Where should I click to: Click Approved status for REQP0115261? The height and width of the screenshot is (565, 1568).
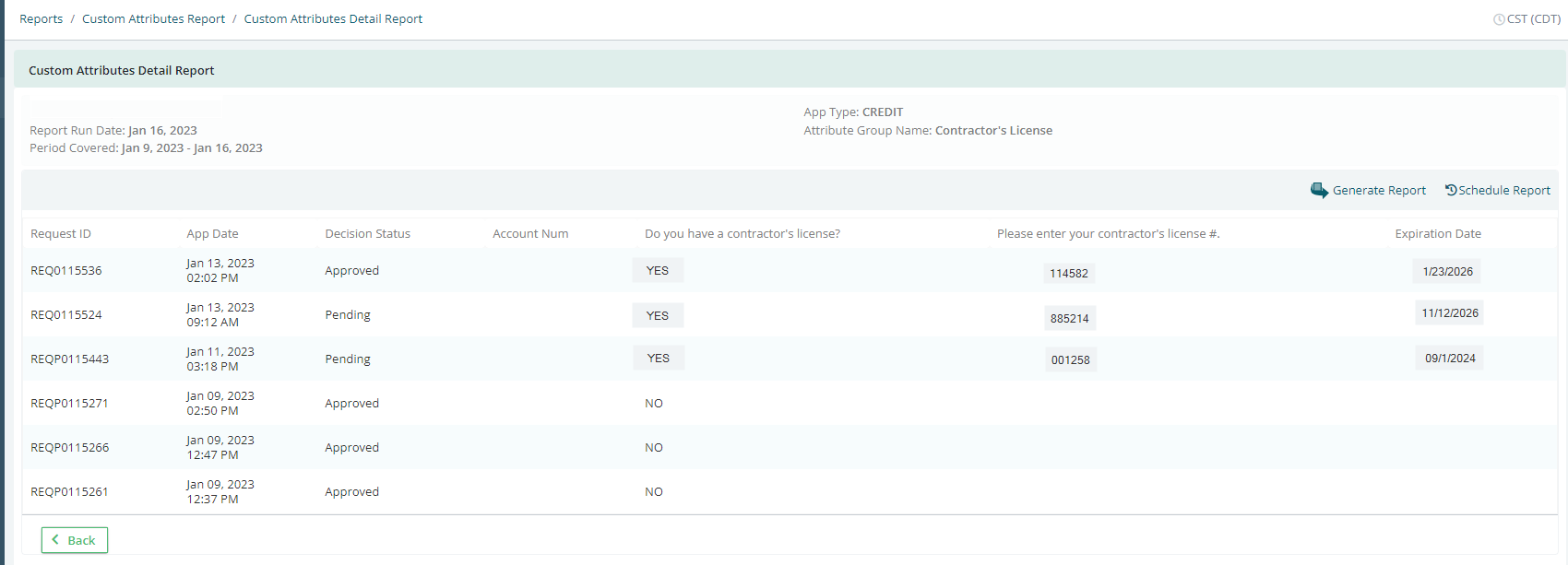[x=351, y=491]
